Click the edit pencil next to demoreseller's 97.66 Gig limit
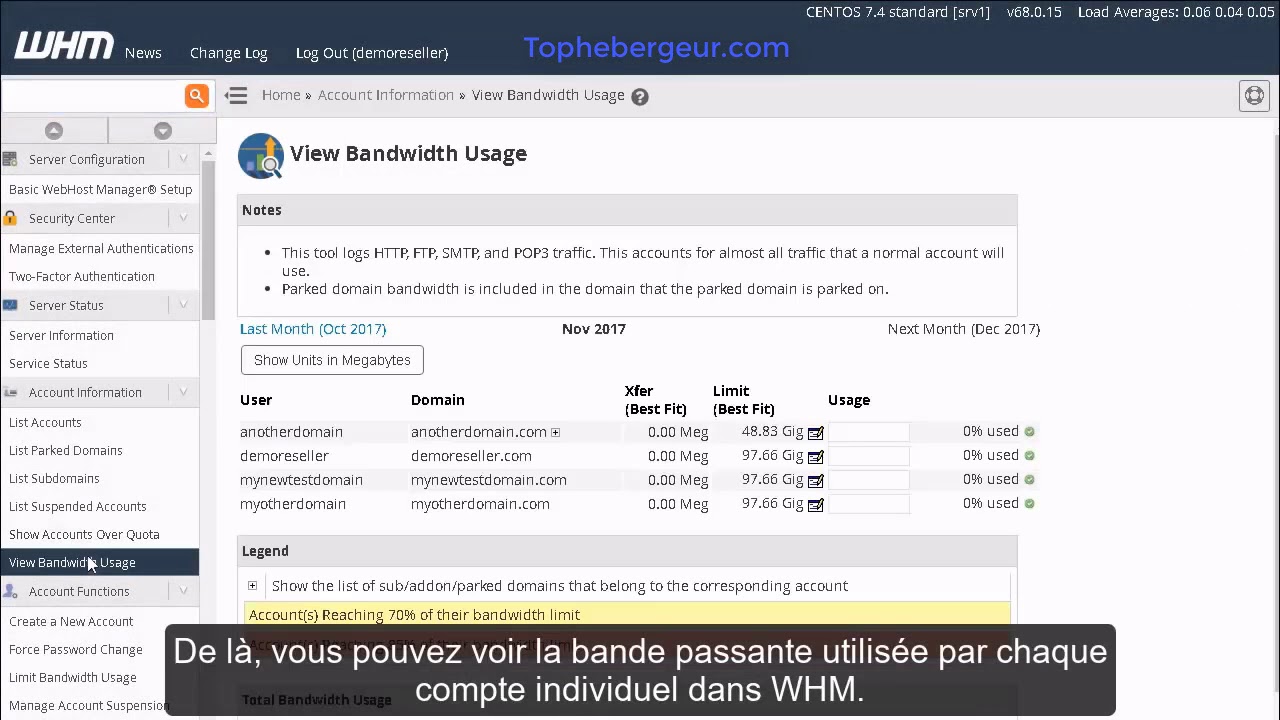 point(815,456)
